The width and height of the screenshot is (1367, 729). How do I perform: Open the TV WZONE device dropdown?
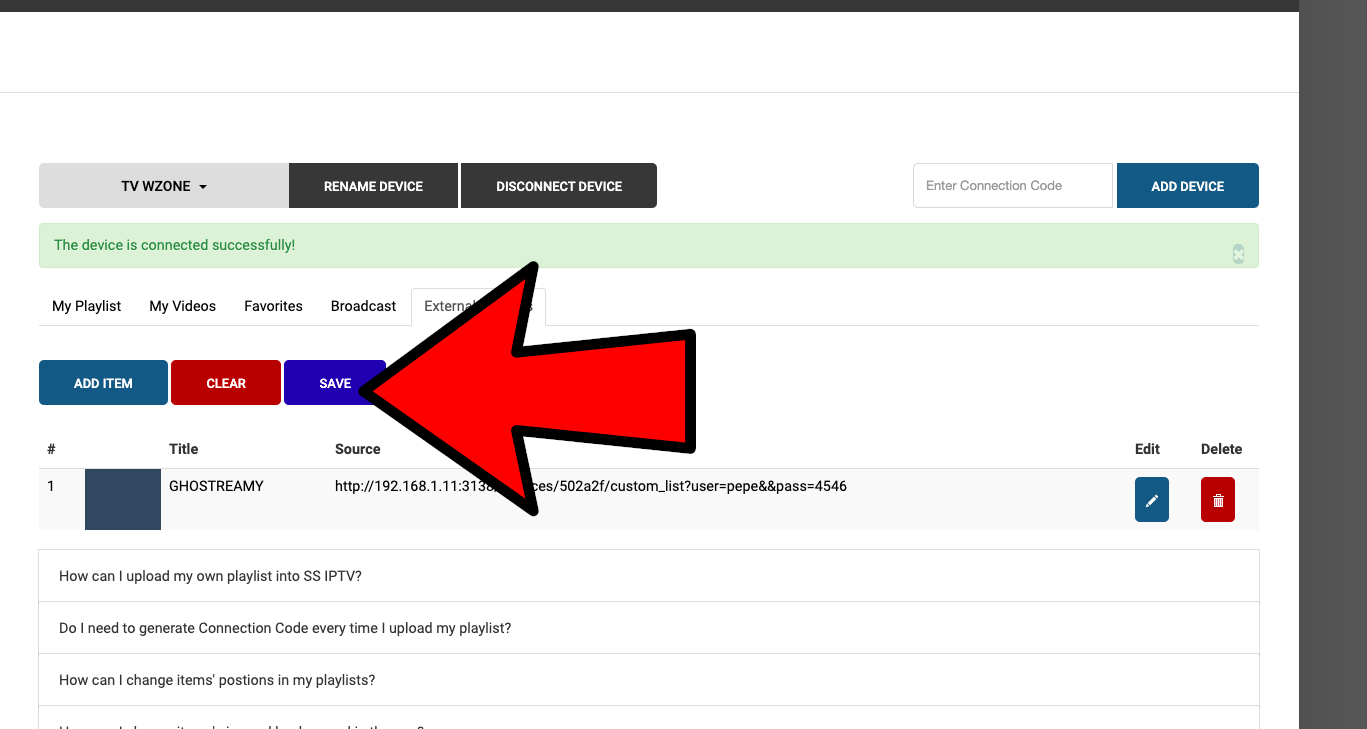click(164, 186)
